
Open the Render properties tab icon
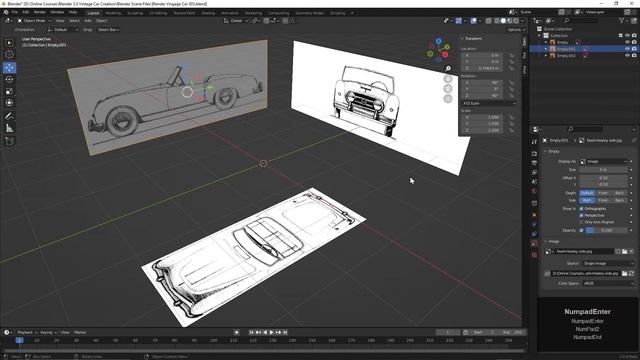(x=534, y=154)
